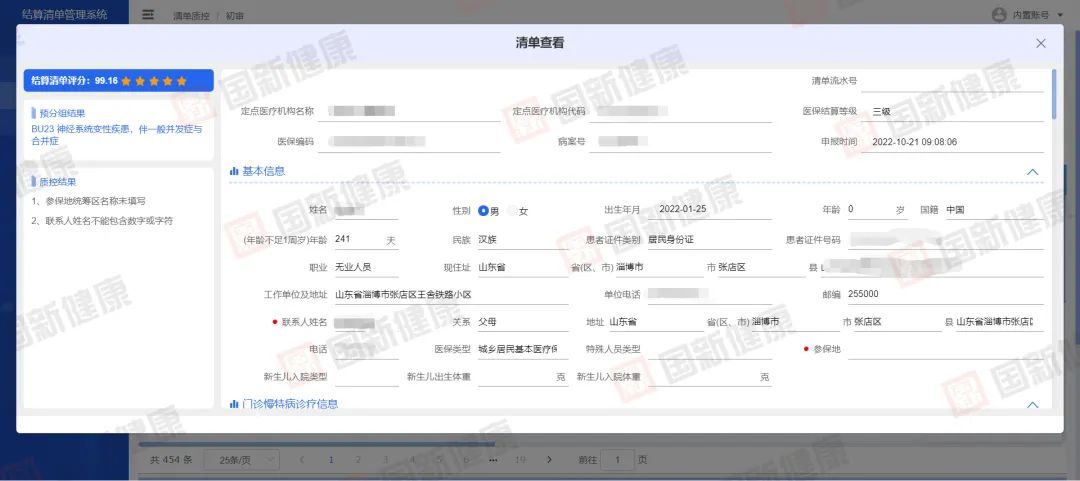Click the 初审 breadcrumb item
Viewport: 1080px width, 481px height.
coord(235,16)
